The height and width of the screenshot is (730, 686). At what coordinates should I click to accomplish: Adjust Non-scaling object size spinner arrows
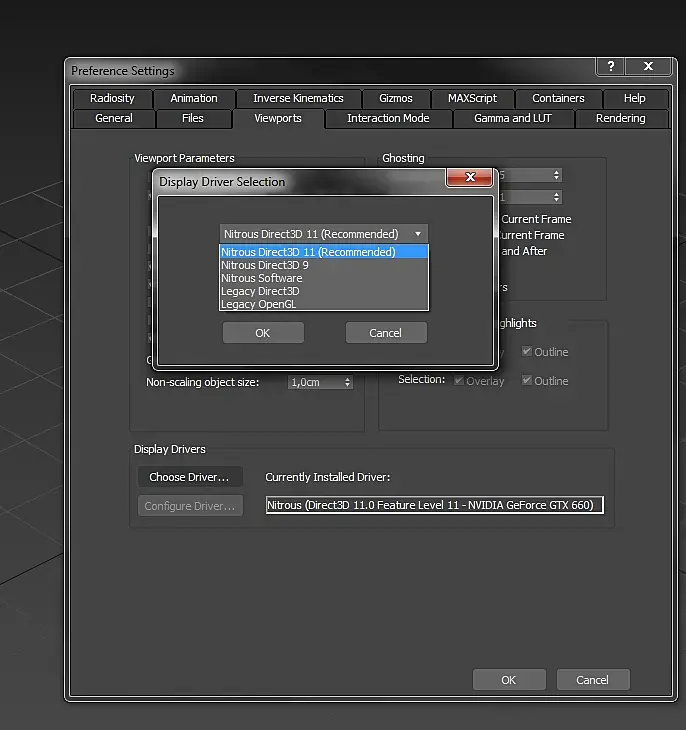347,382
